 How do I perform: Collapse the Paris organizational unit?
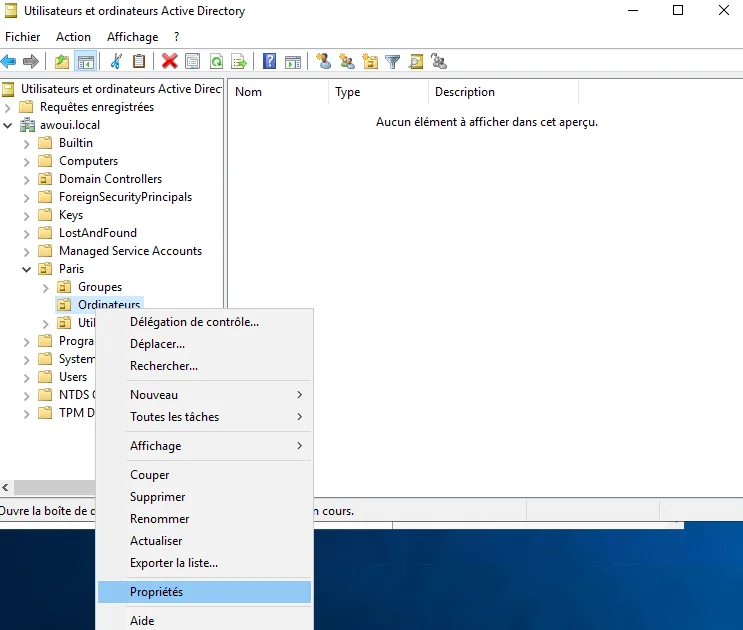click(x=27, y=270)
